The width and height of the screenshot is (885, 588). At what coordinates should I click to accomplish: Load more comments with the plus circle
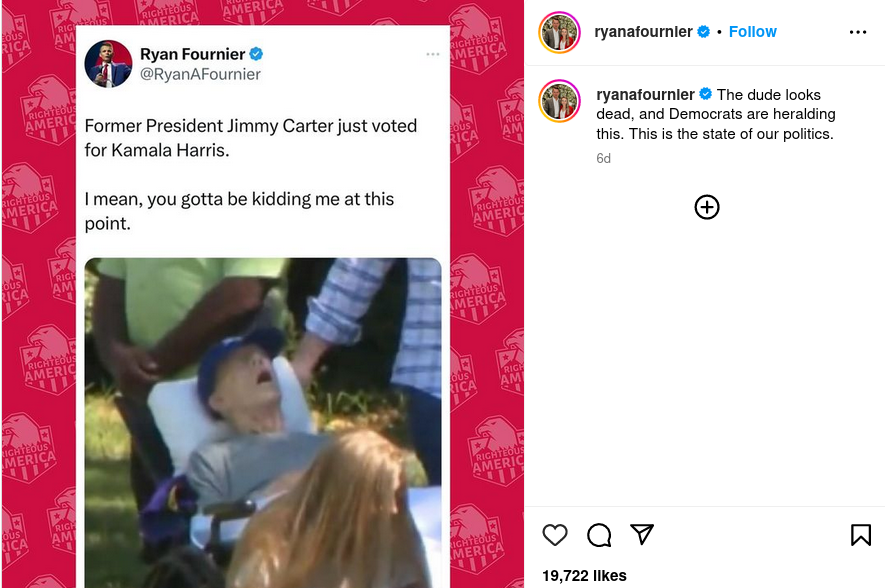pyautogui.click(x=707, y=207)
